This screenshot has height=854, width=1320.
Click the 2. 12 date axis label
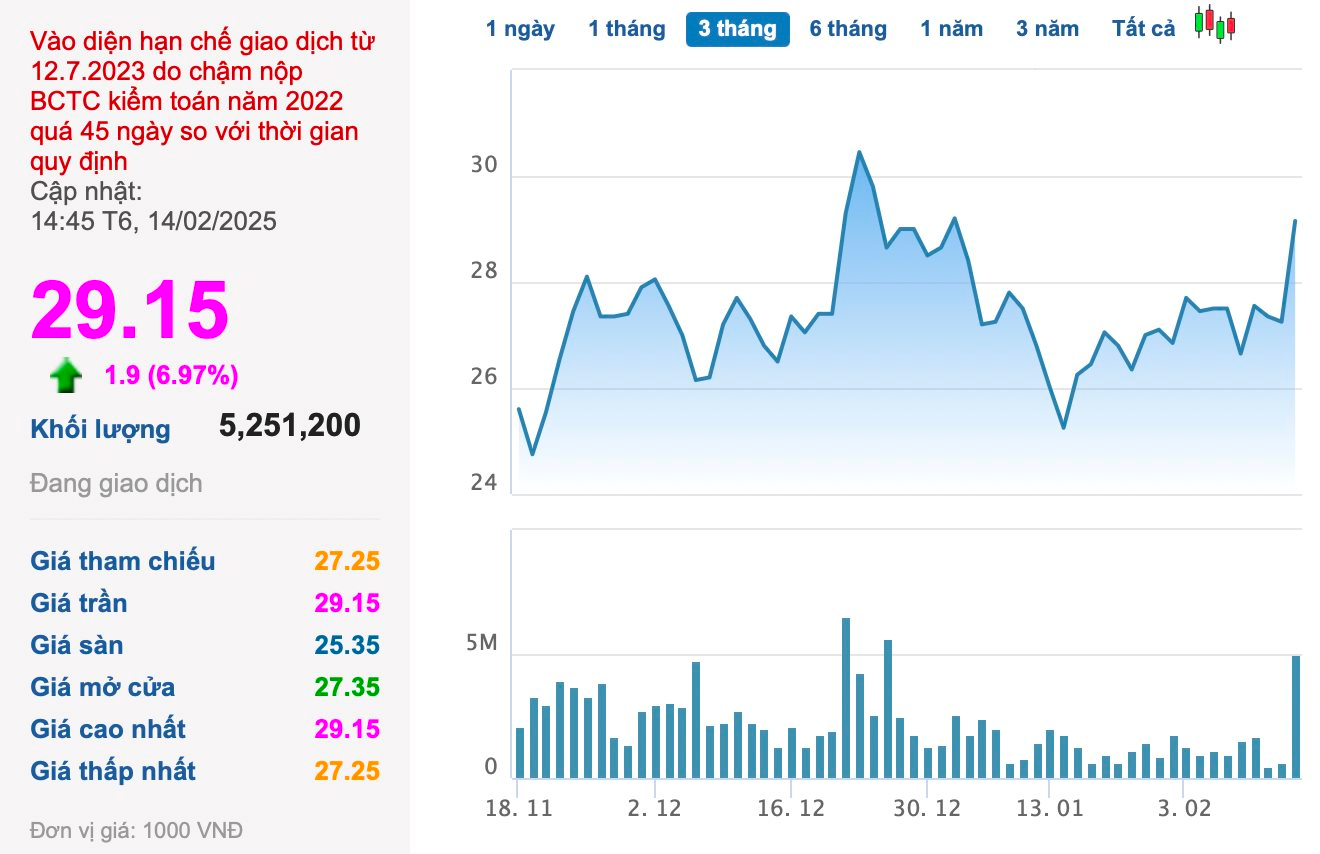(655, 808)
